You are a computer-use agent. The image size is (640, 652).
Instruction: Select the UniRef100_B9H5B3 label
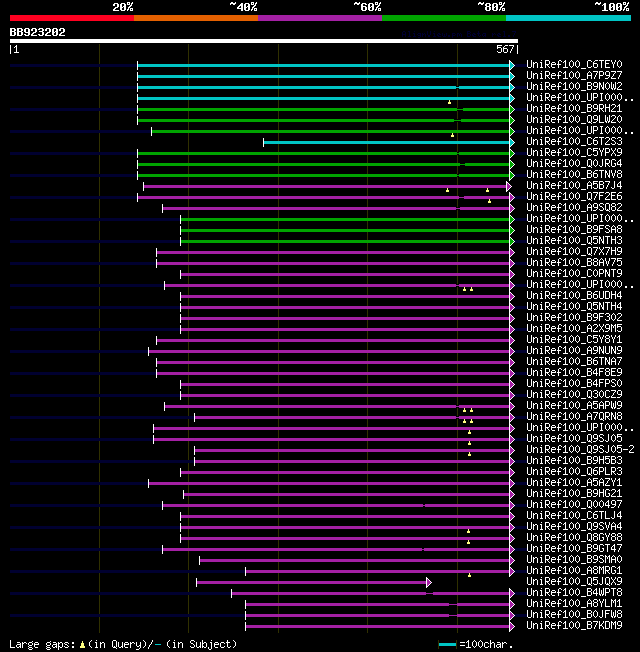[574, 461]
